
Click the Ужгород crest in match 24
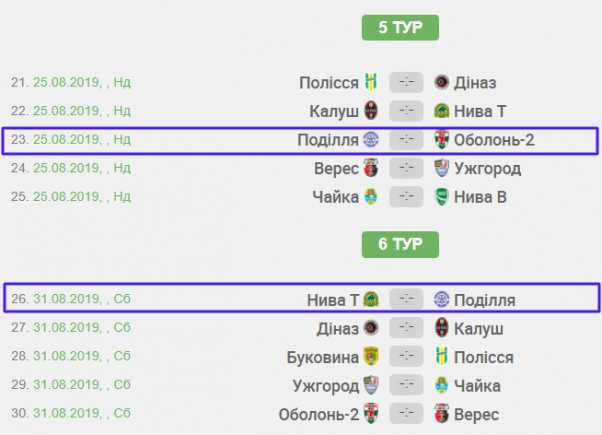tap(442, 168)
